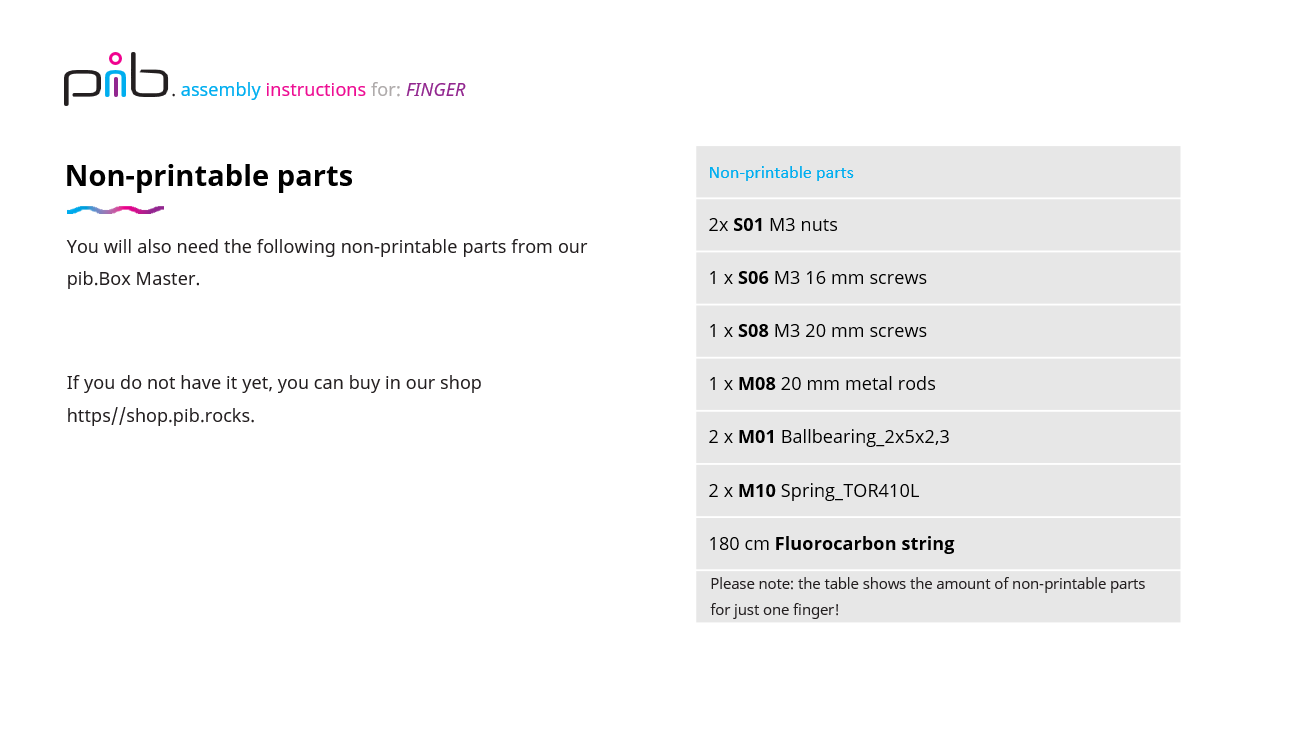Click the "If you do not have it yet" sentence
The height and width of the screenshot is (730, 1301).
click(x=274, y=383)
